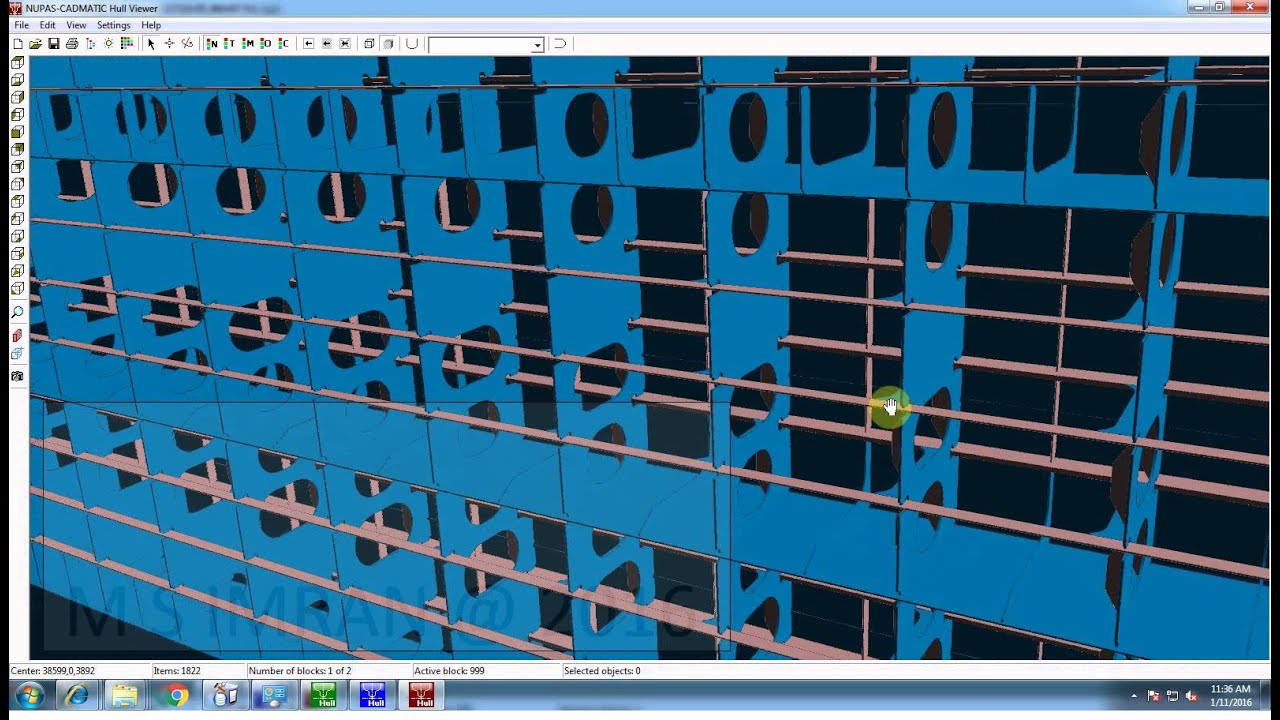
Task: Create a new file via toolbar icon
Action: (17, 44)
